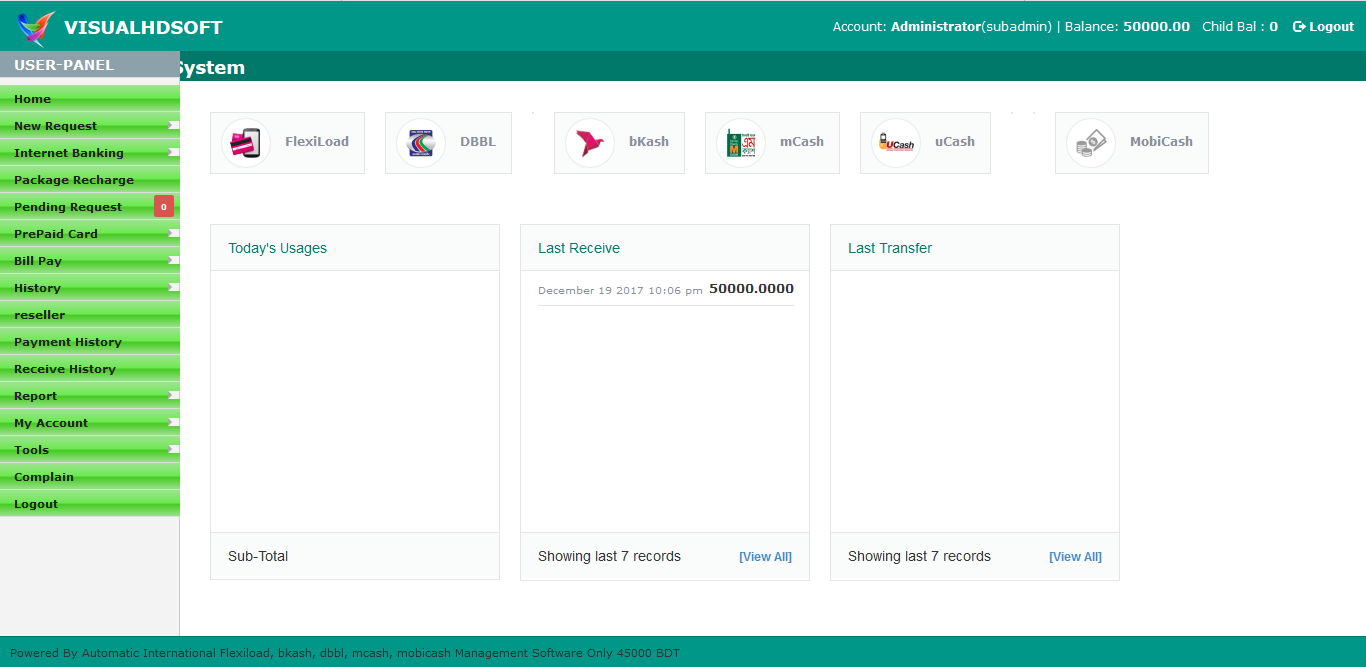Click the Child Bal value in header
This screenshot has width=1366, height=667.
pos(1274,27)
